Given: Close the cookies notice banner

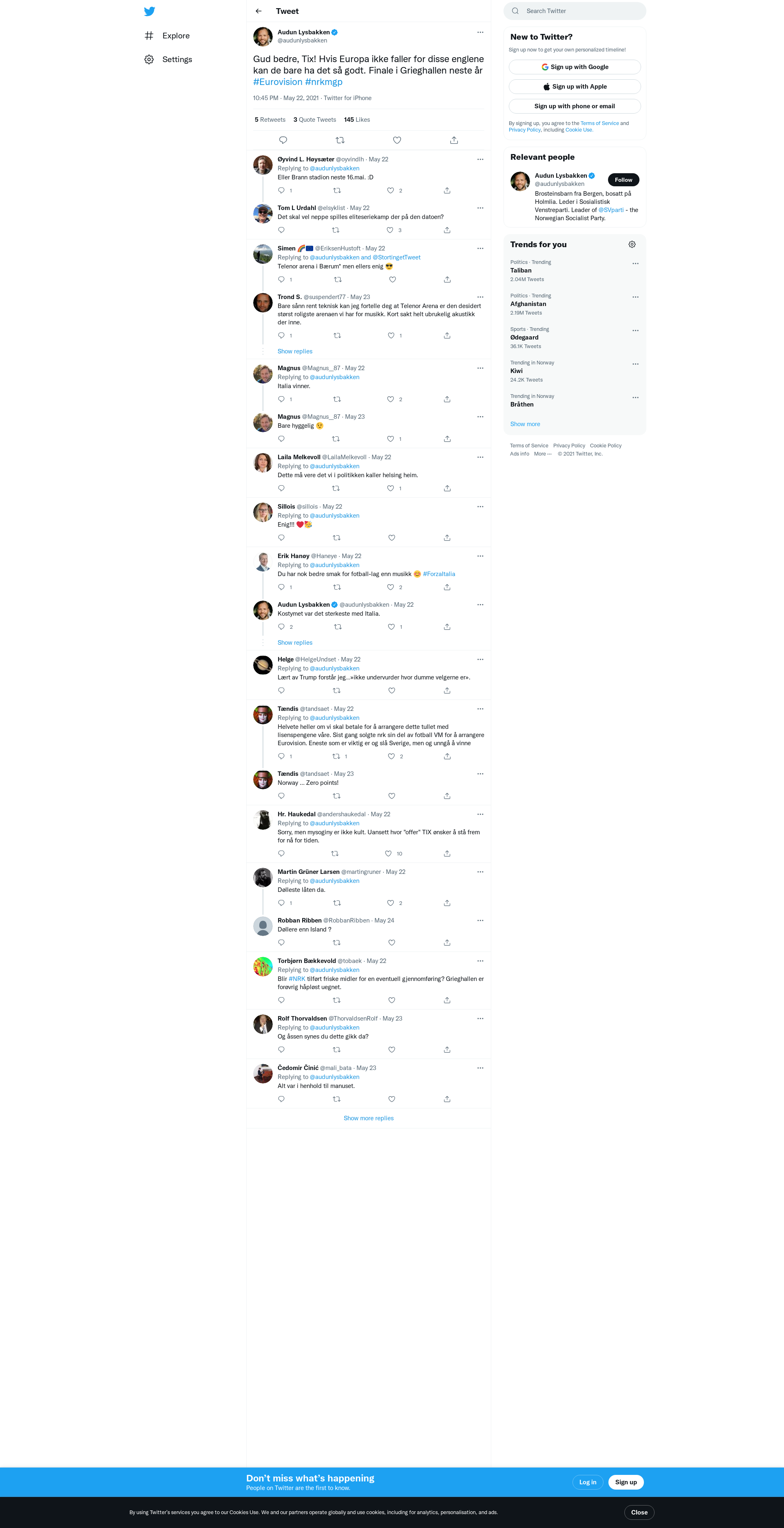Looking at the screenshot, I should point(639,1512).
